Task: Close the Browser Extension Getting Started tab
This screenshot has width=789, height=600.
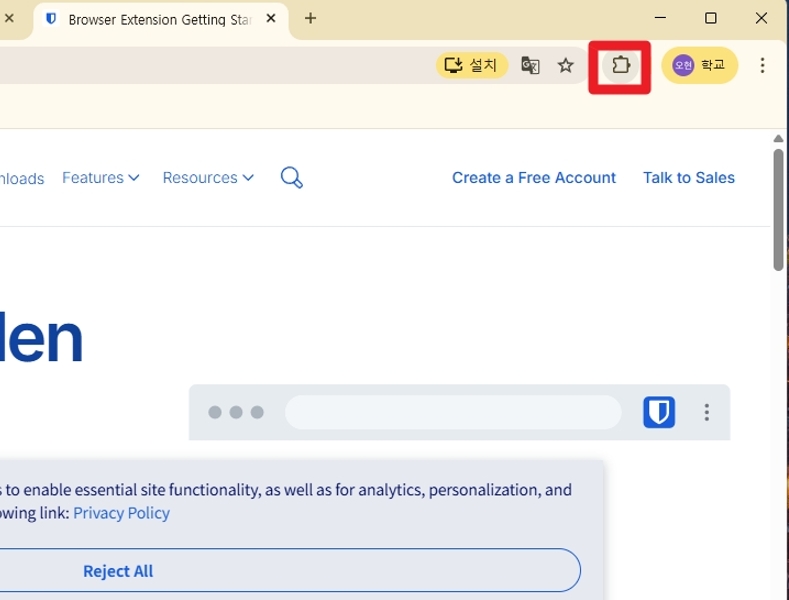Action: [272, 19]
